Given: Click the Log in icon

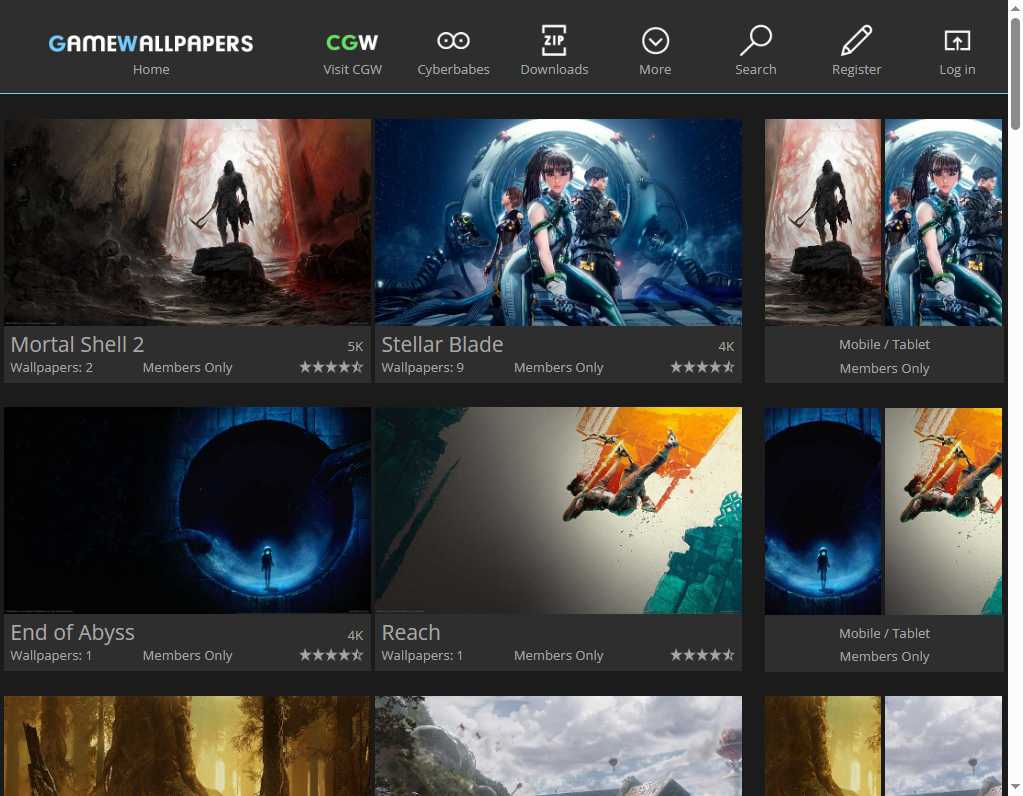Looking at the screenshot, I should pyautogui.click(x=956, y=40).
